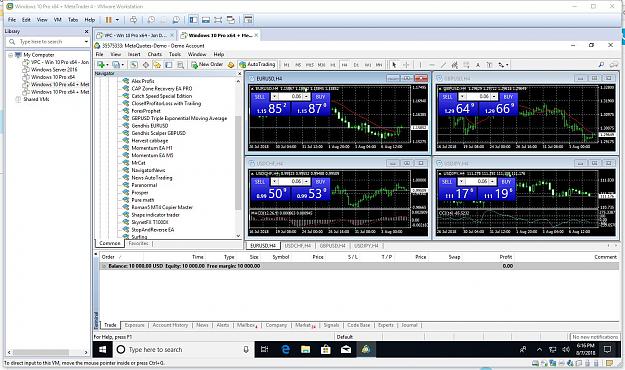Open the dropdown arrow next to pause button
The image size is (625, 370).
click(x=117, y=20)
